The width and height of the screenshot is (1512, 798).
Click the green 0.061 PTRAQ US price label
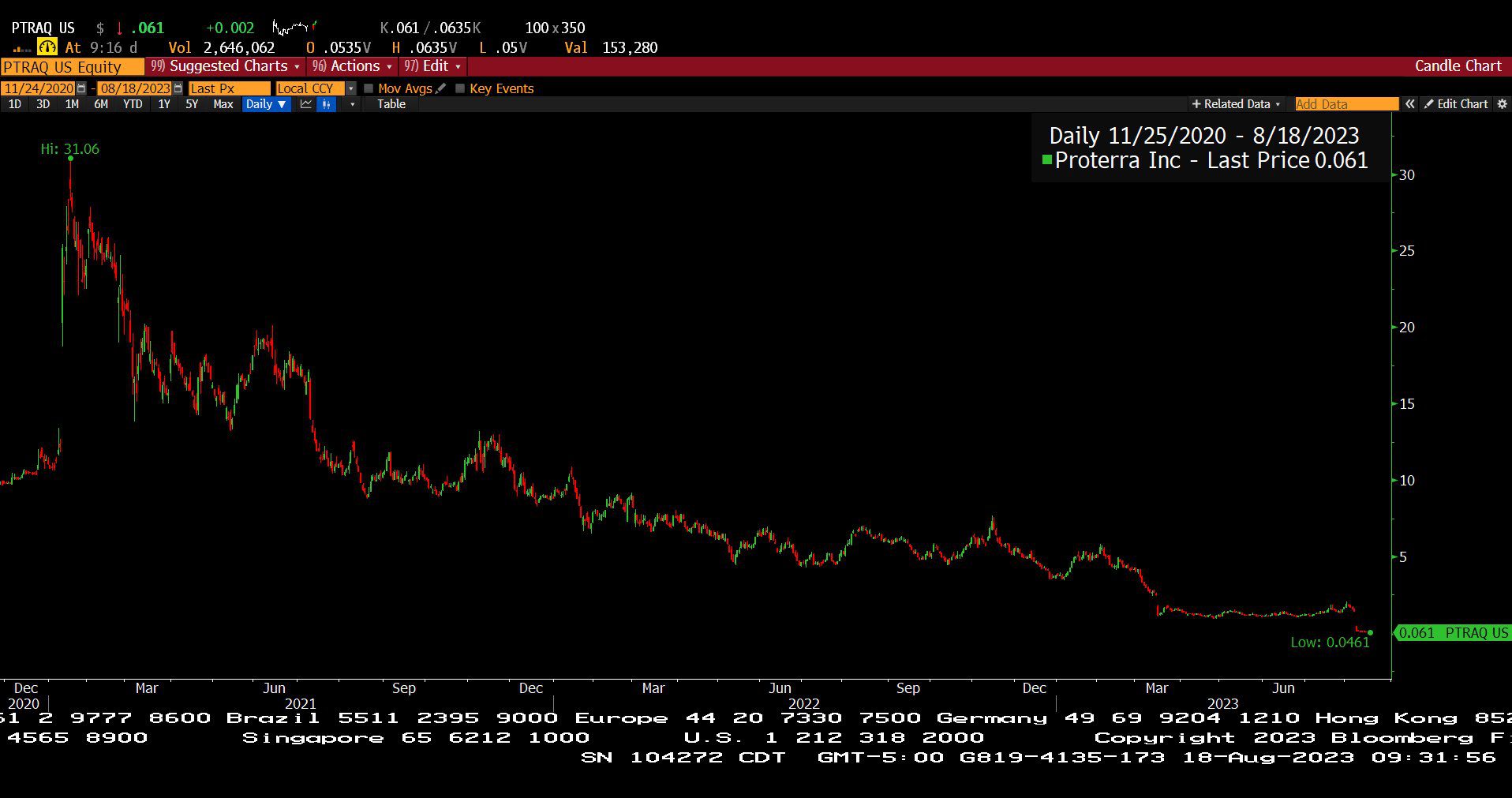point(1453,633)
